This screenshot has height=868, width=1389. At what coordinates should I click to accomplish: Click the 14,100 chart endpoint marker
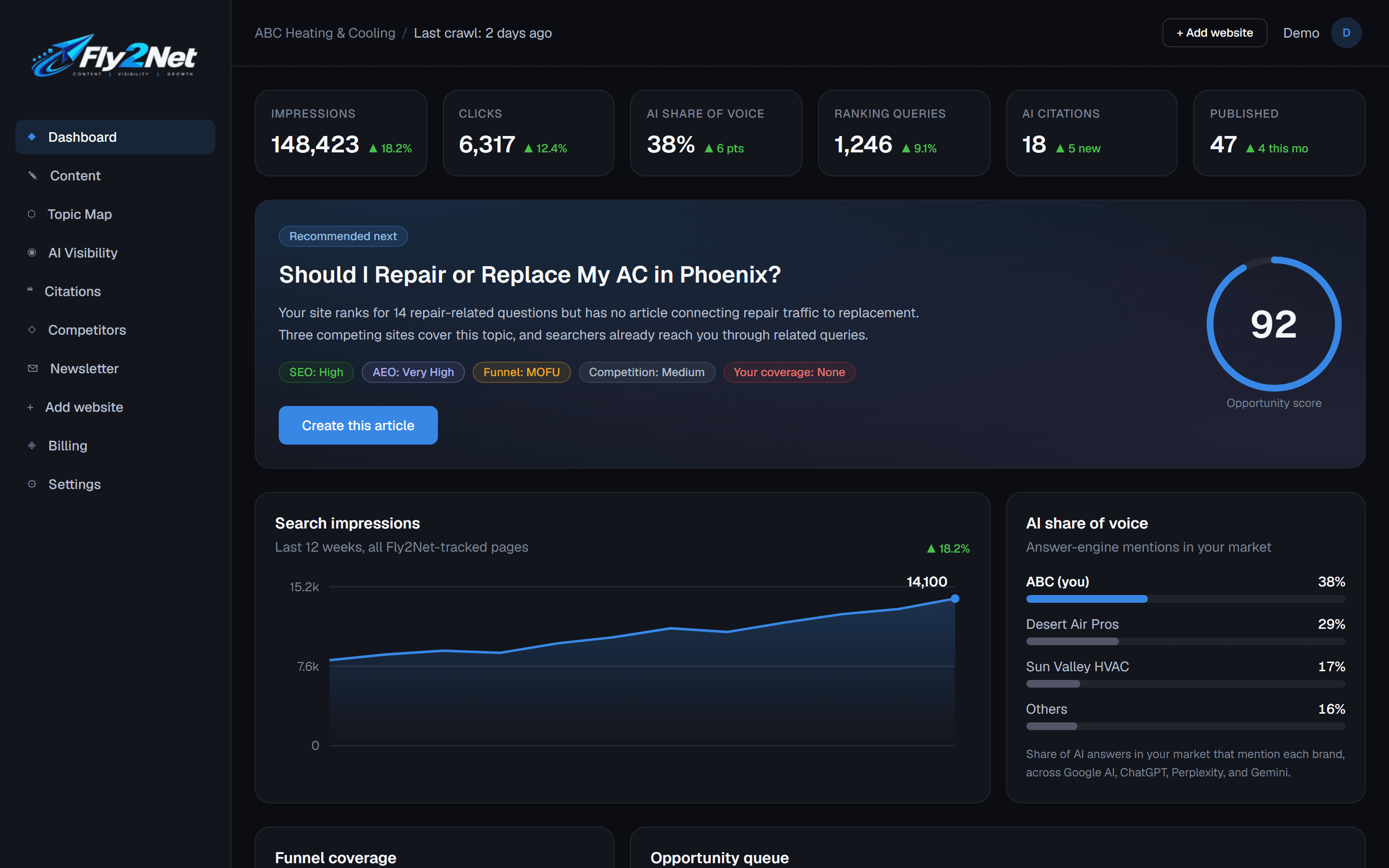pyautogui.click(x=955, y=599)
